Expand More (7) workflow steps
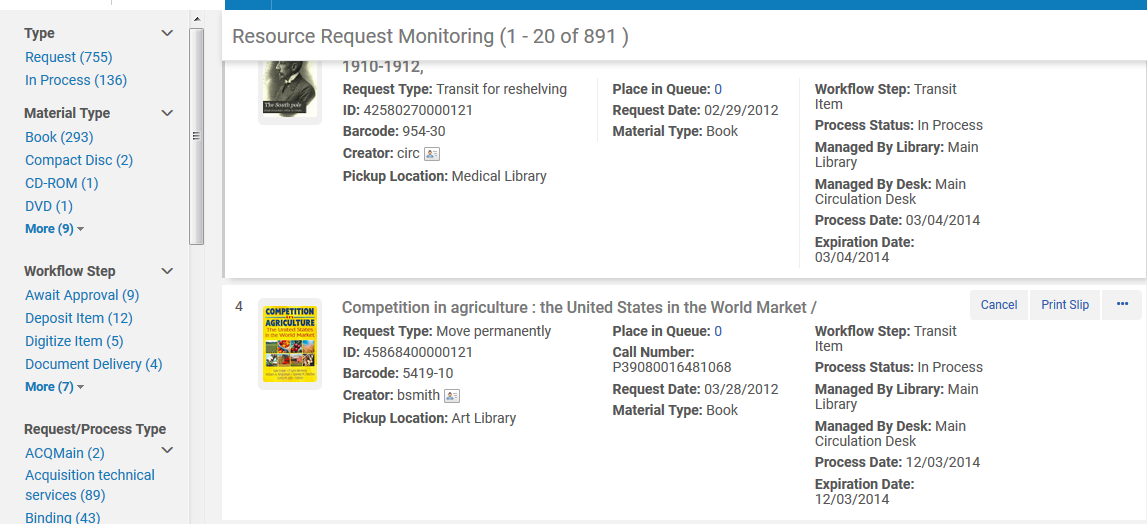The height and width of the screenshot is (524, 1147). 55,387
